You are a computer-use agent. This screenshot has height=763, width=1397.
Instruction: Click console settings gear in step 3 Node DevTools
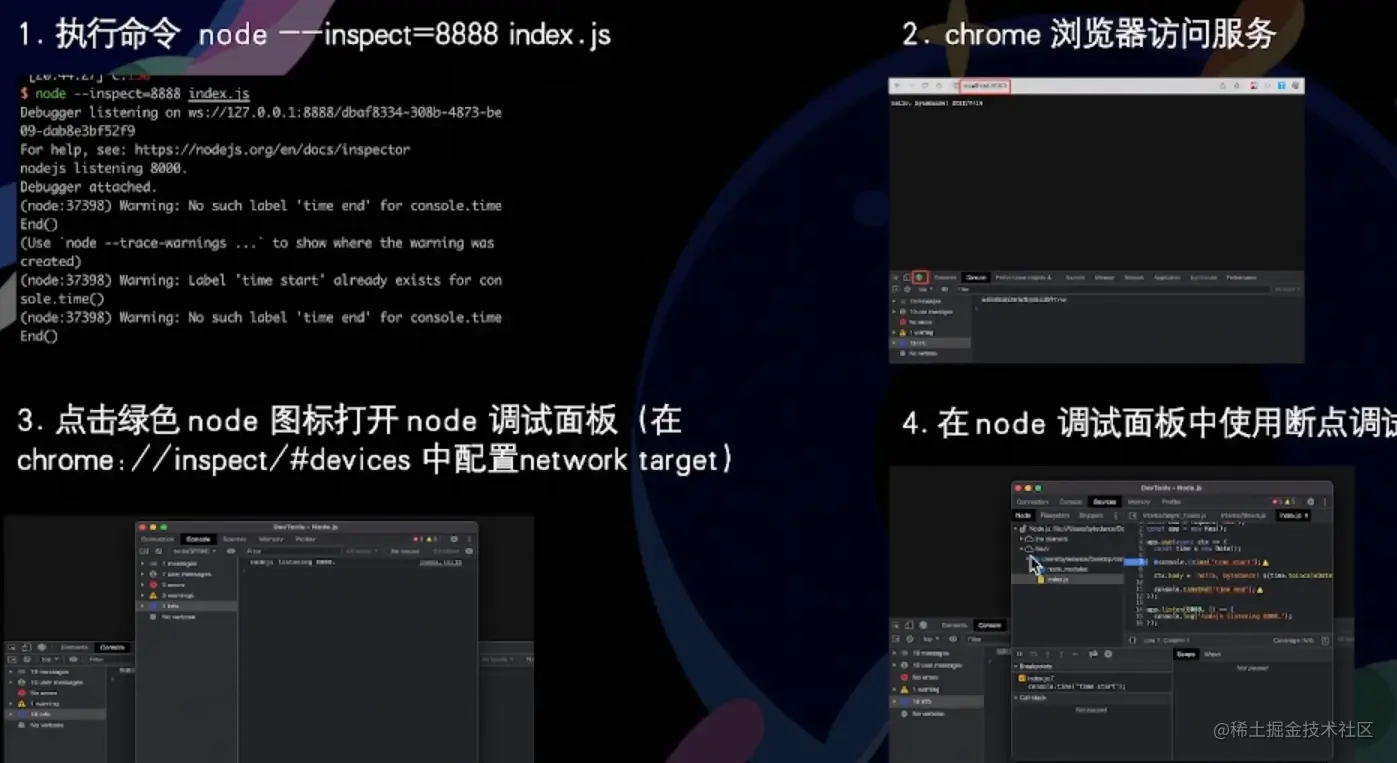(469, 551)
